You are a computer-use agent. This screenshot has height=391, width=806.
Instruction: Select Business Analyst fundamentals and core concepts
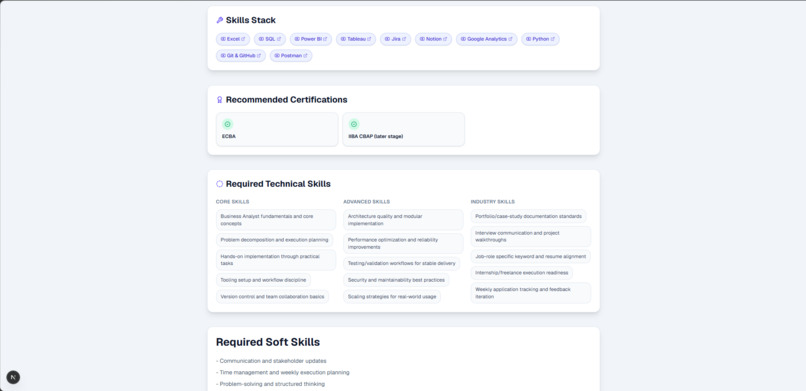coord(276,220)
